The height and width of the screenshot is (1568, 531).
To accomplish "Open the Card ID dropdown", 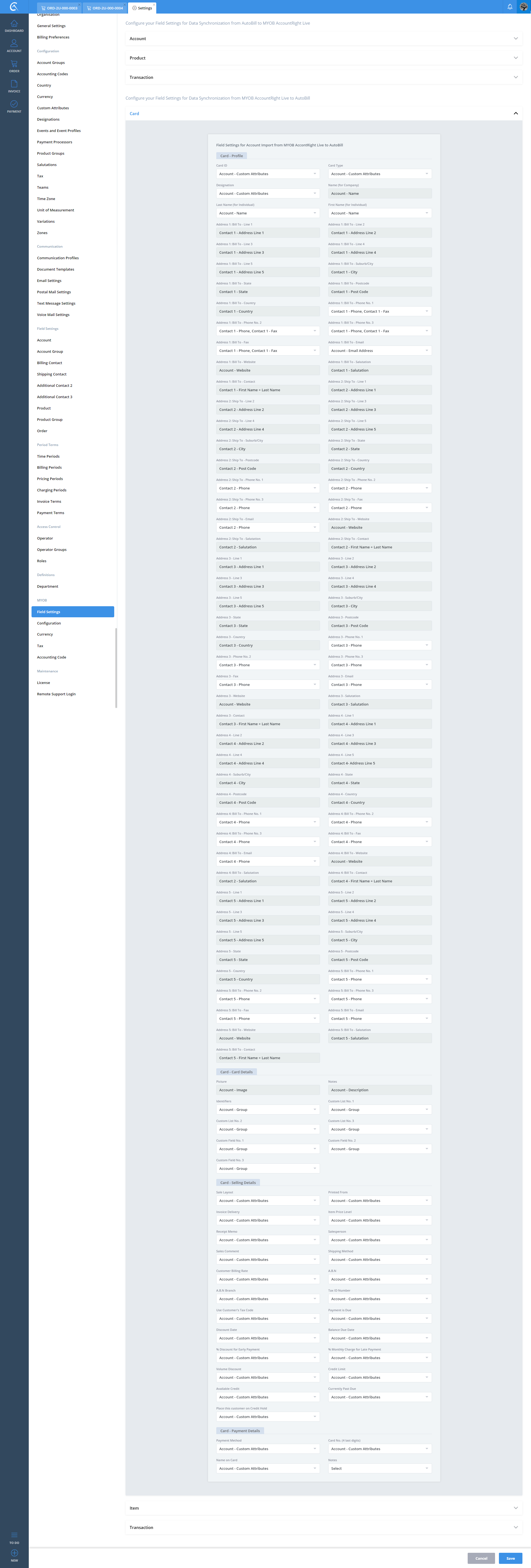I will [268, 174].
